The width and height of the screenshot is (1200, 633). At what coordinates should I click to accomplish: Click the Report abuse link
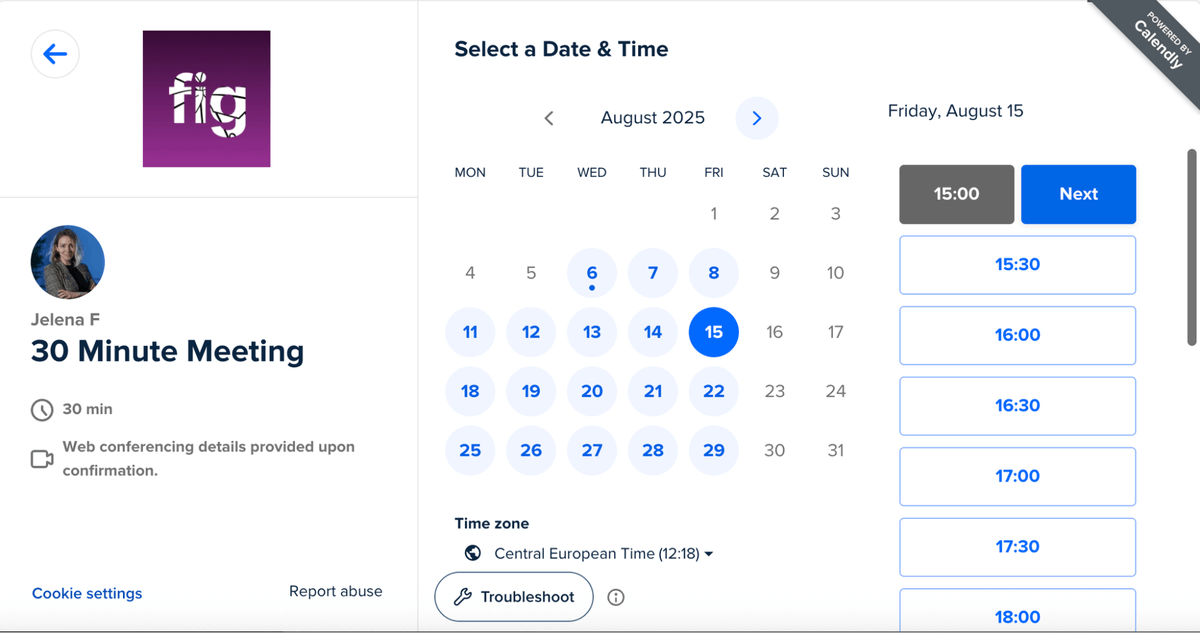tap(335, 591)
